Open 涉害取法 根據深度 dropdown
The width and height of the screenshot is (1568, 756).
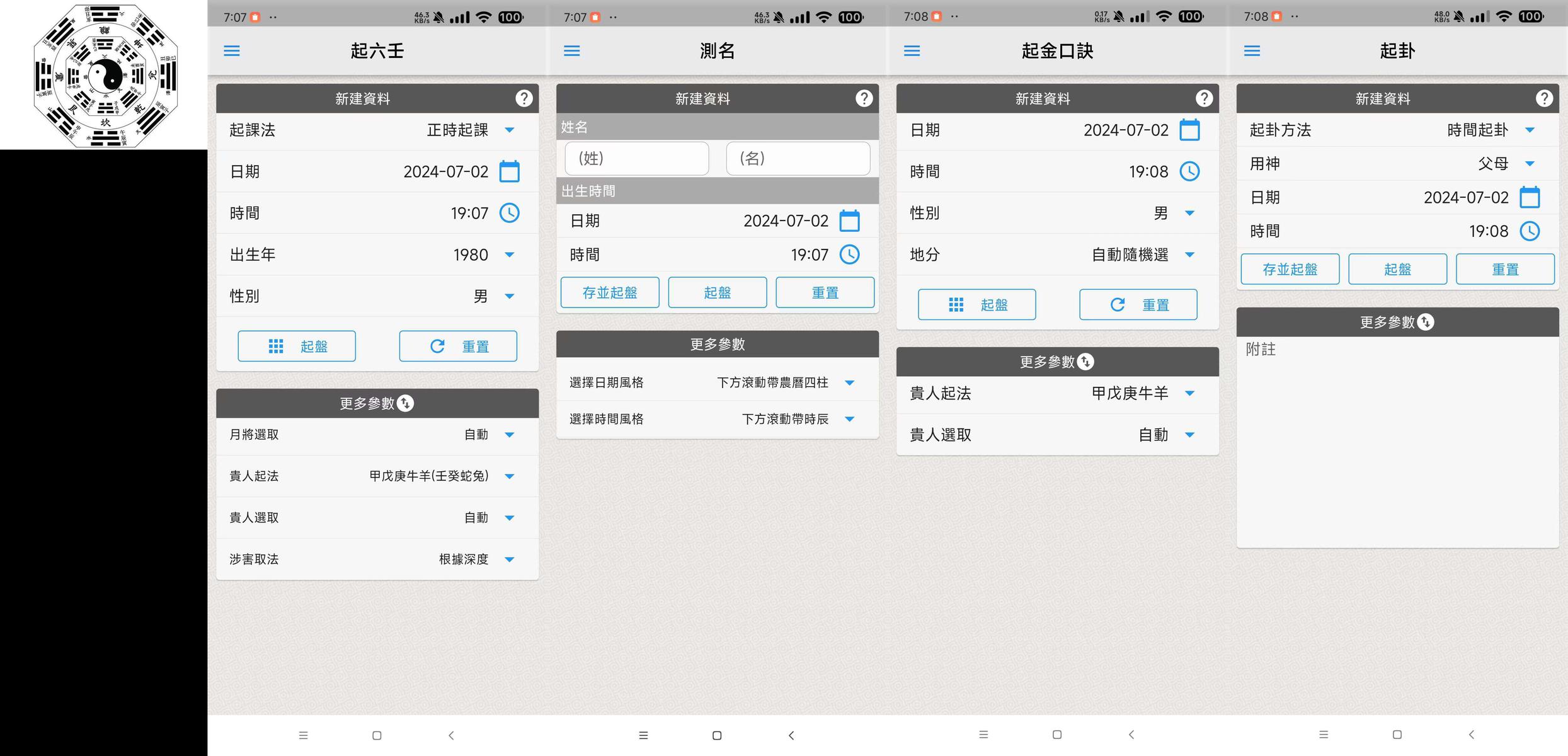pyautogui.click(x=509, y=559)
